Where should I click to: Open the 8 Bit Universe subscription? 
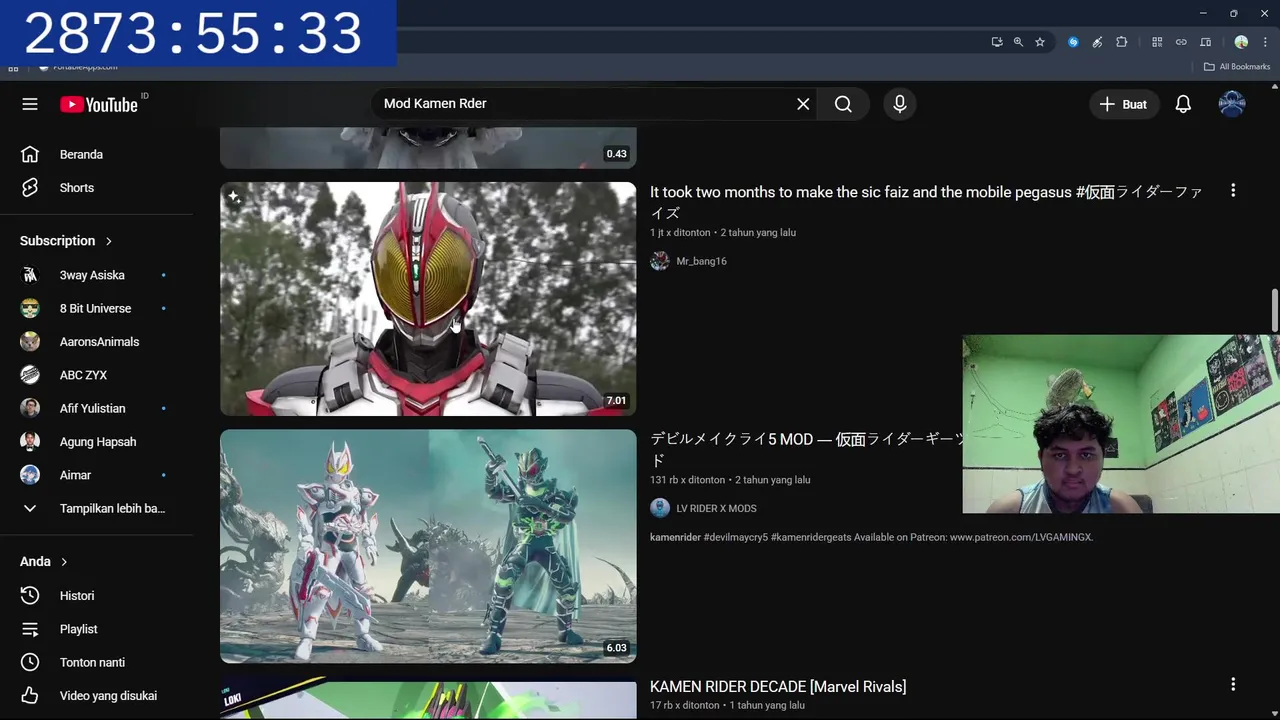pyautogui.click(x=96, y=308)
